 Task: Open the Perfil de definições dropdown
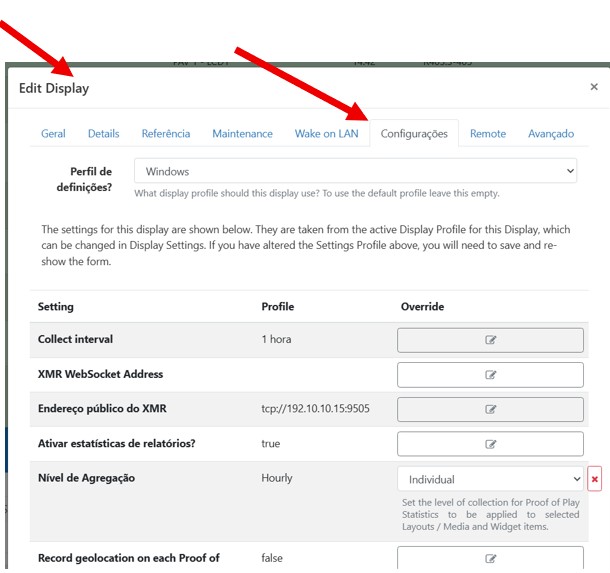click(355, 171)
